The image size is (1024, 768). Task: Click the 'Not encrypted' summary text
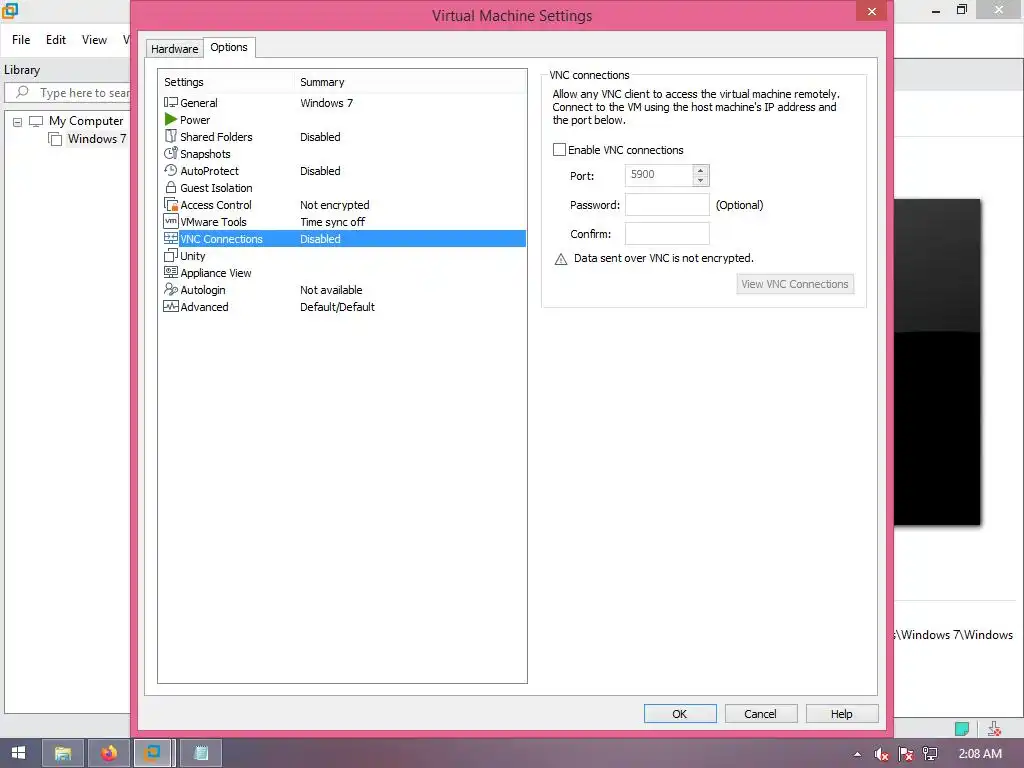coord(334,205)
